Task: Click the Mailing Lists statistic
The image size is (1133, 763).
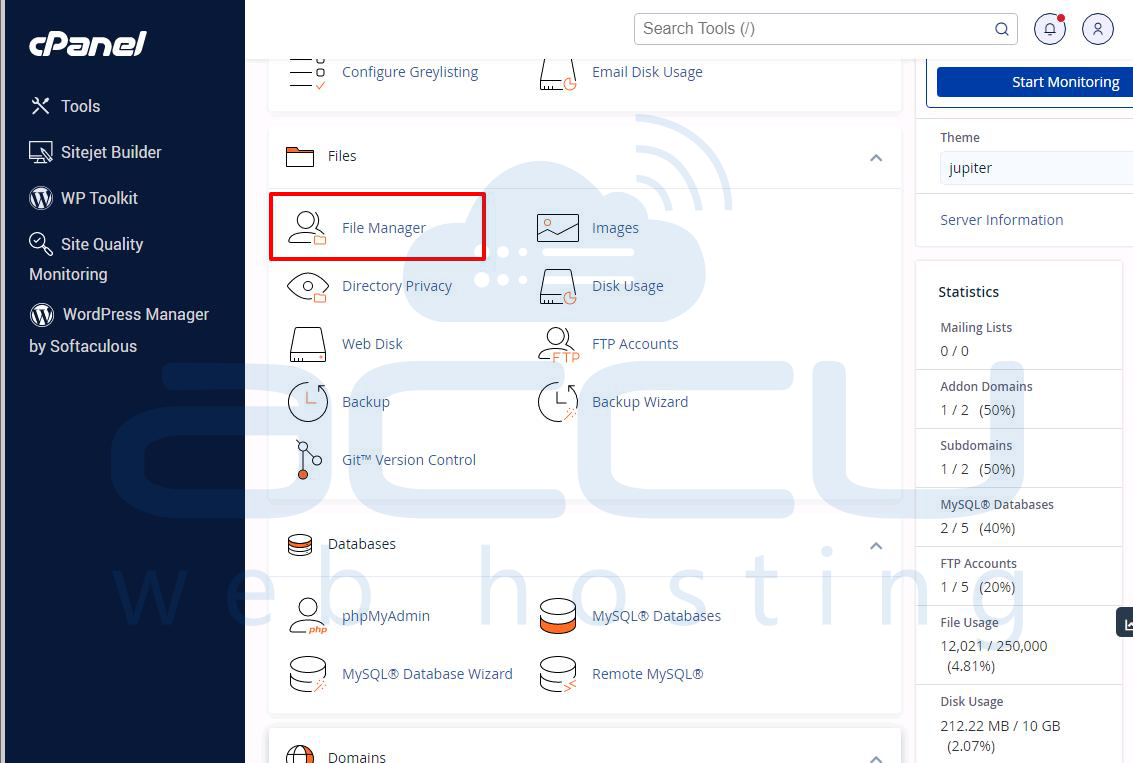Action: 1018,340
